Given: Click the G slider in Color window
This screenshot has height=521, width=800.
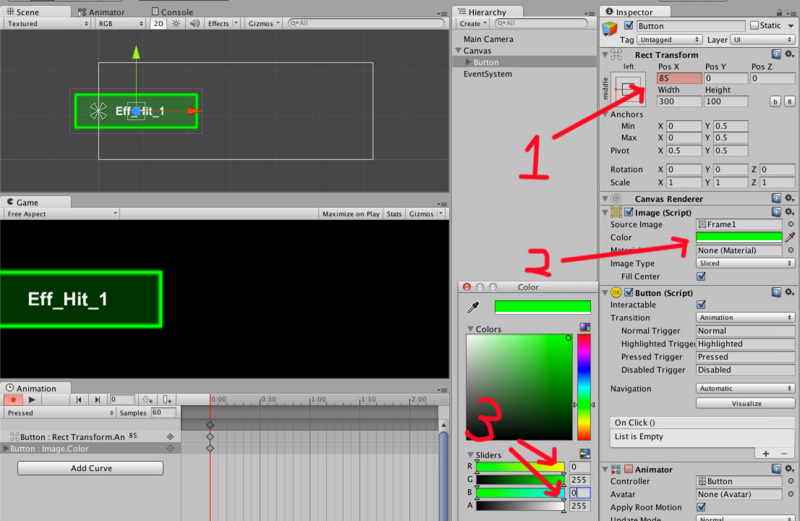Looking at the screenshot, I should tap(520, 480).
